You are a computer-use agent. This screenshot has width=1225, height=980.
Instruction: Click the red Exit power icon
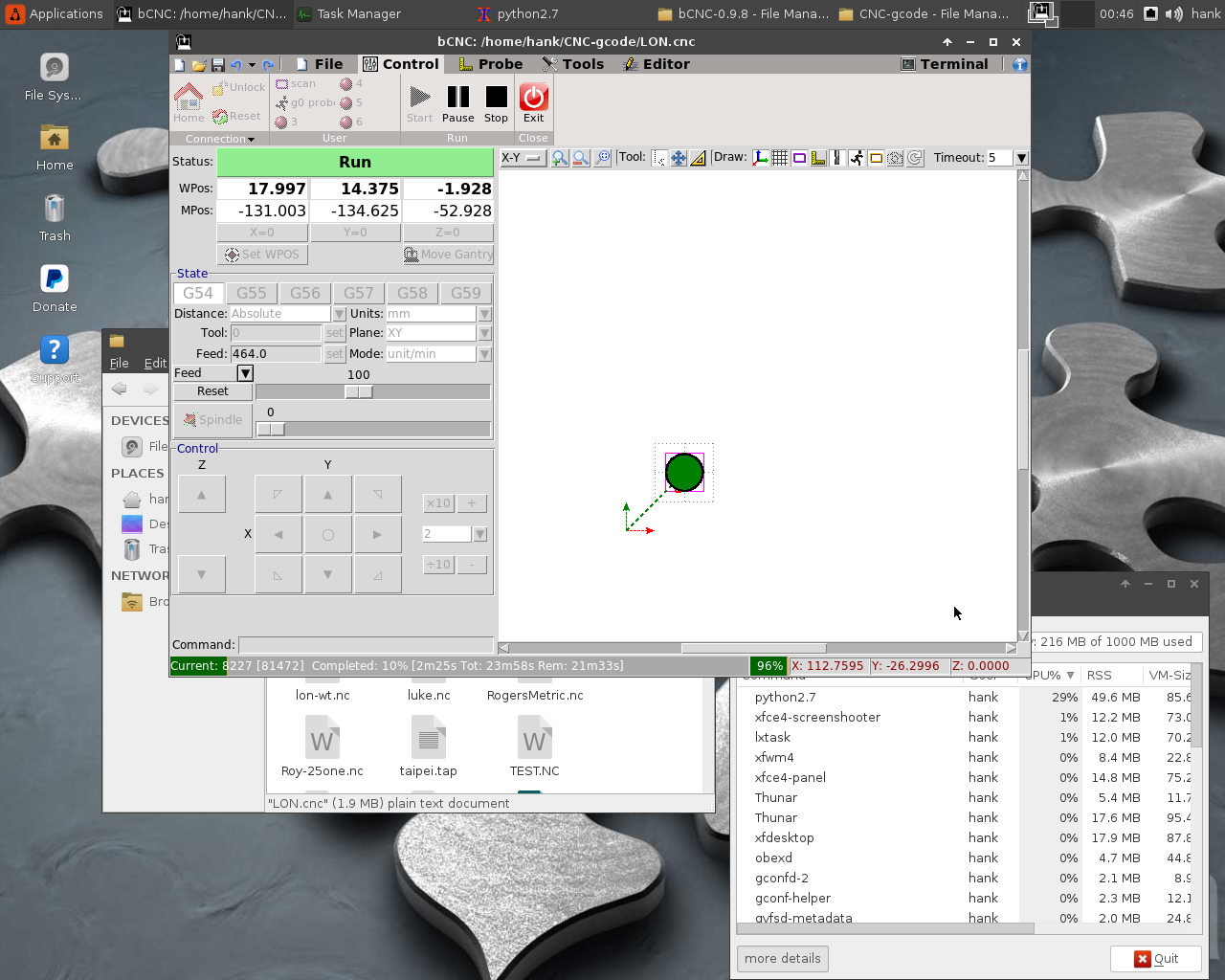coord(533,103)
